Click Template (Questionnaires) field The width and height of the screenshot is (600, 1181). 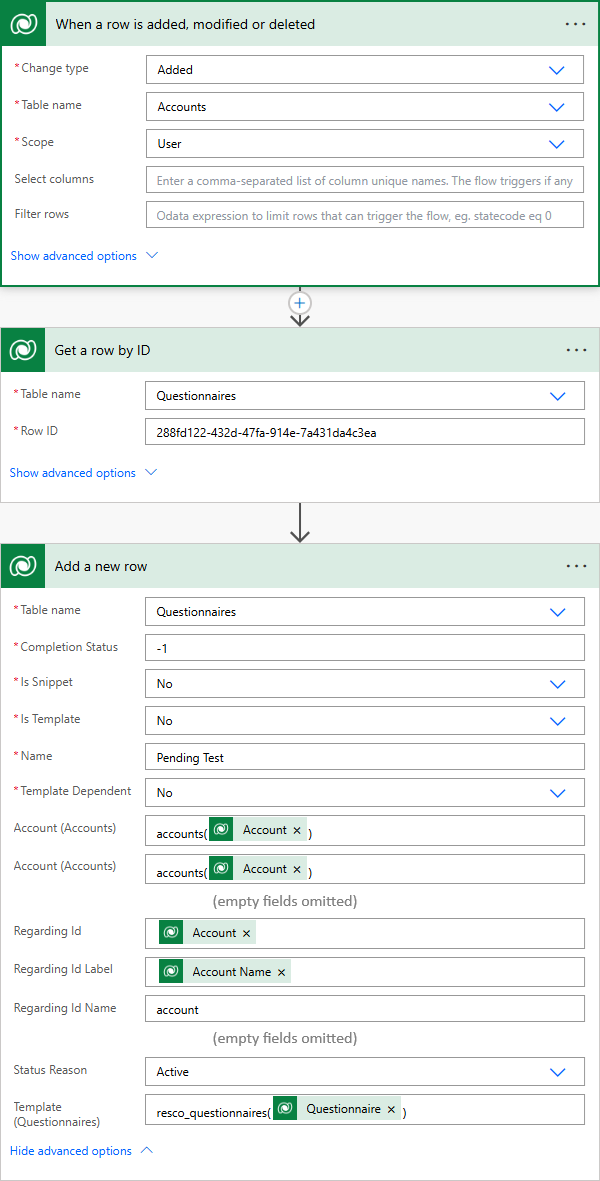pyautogui.click(x=365, y=1109)
